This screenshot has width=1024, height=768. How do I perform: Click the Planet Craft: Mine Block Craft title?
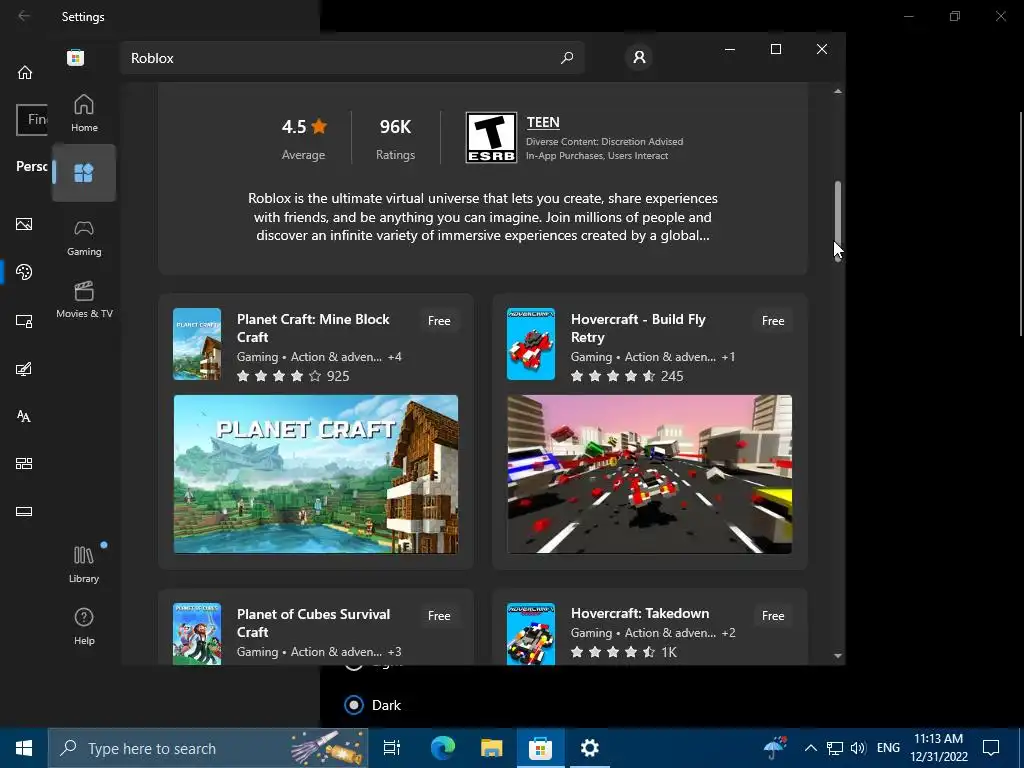point(313,328)
